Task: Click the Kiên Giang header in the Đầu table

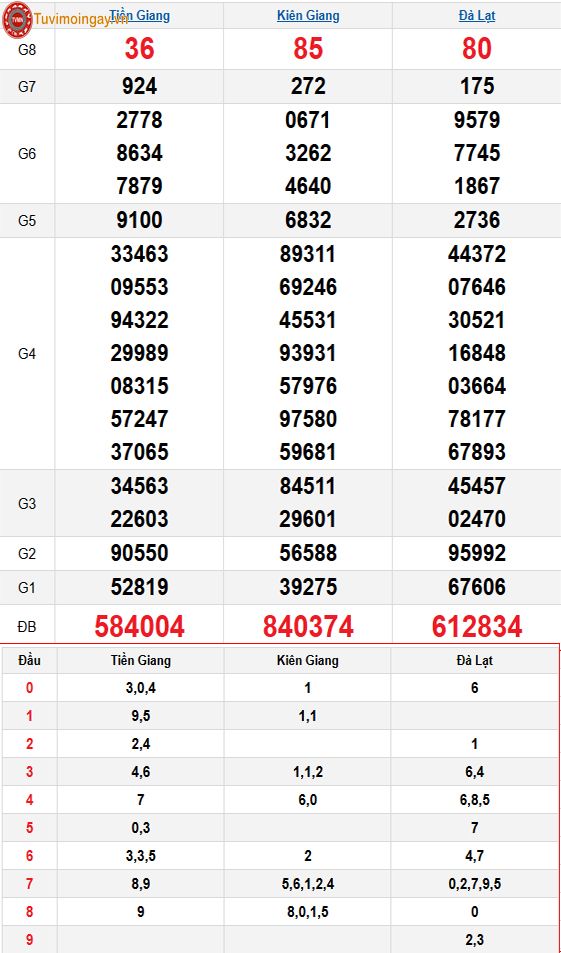Action: (x=308, y=660)
